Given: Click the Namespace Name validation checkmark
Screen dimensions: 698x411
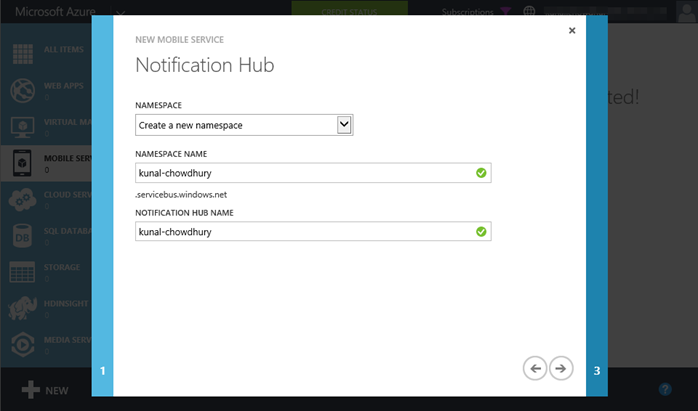Looking at the screenshot, I should pyautogui.click(x=481, y=173).
